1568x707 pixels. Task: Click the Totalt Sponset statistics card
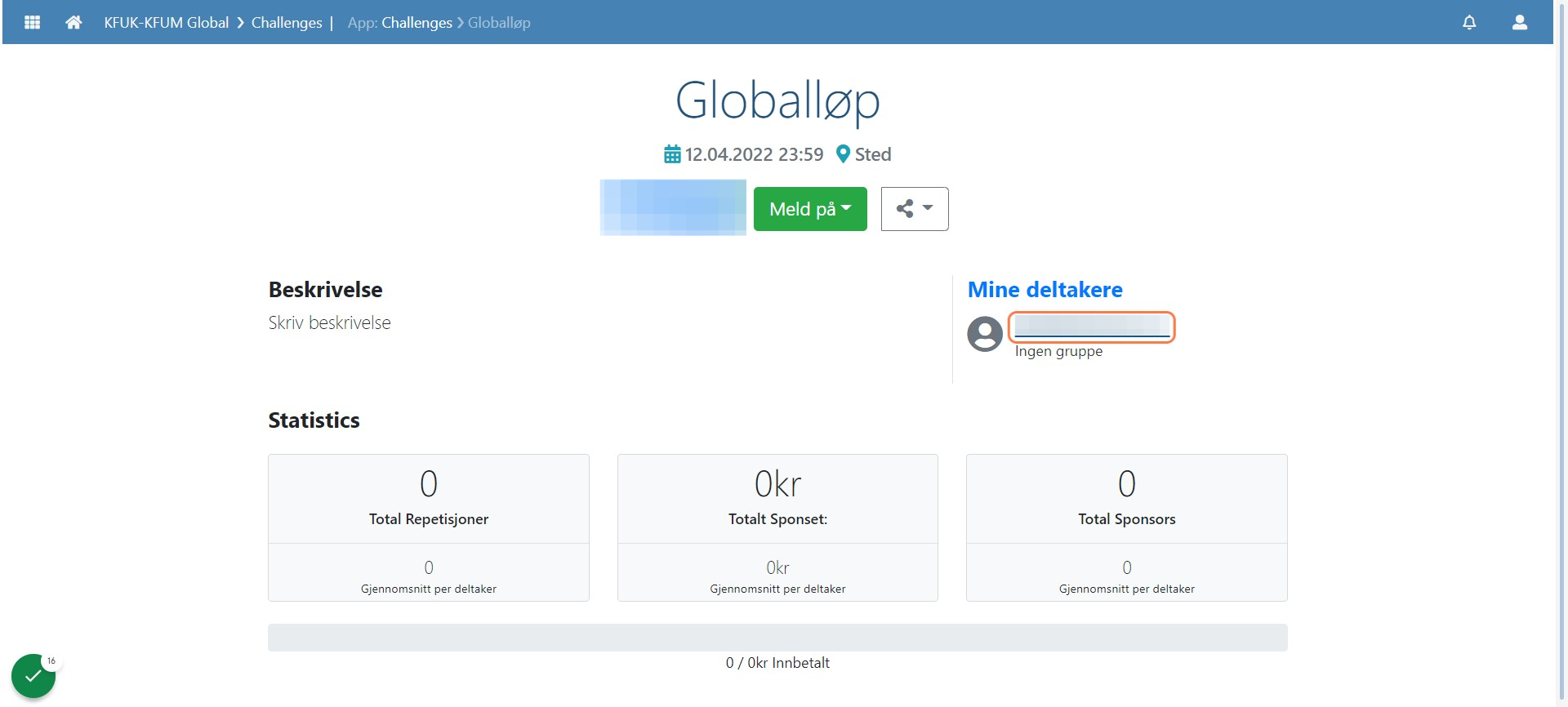coord(777,527)
